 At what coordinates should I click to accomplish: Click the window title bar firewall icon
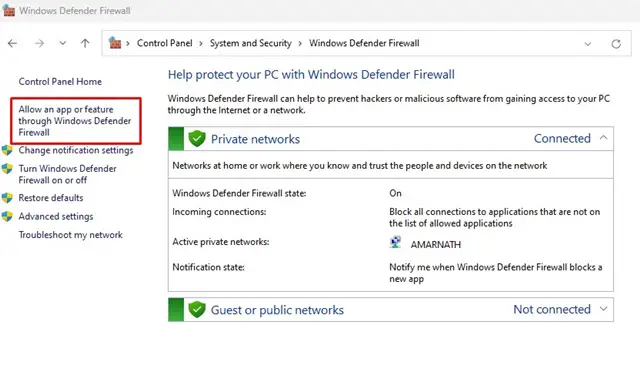tap(9, 10)
